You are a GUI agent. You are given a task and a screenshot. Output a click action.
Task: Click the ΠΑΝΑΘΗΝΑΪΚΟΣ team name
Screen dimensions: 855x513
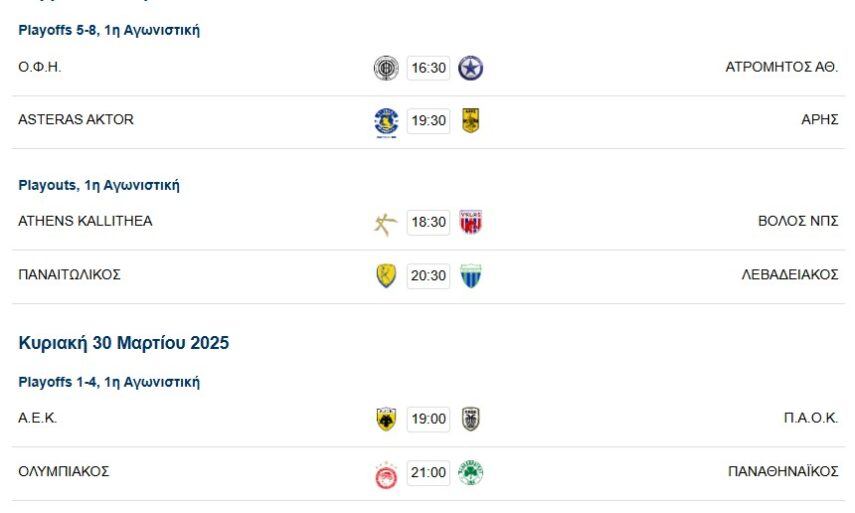pyautogui.click(x=783, y=472)
